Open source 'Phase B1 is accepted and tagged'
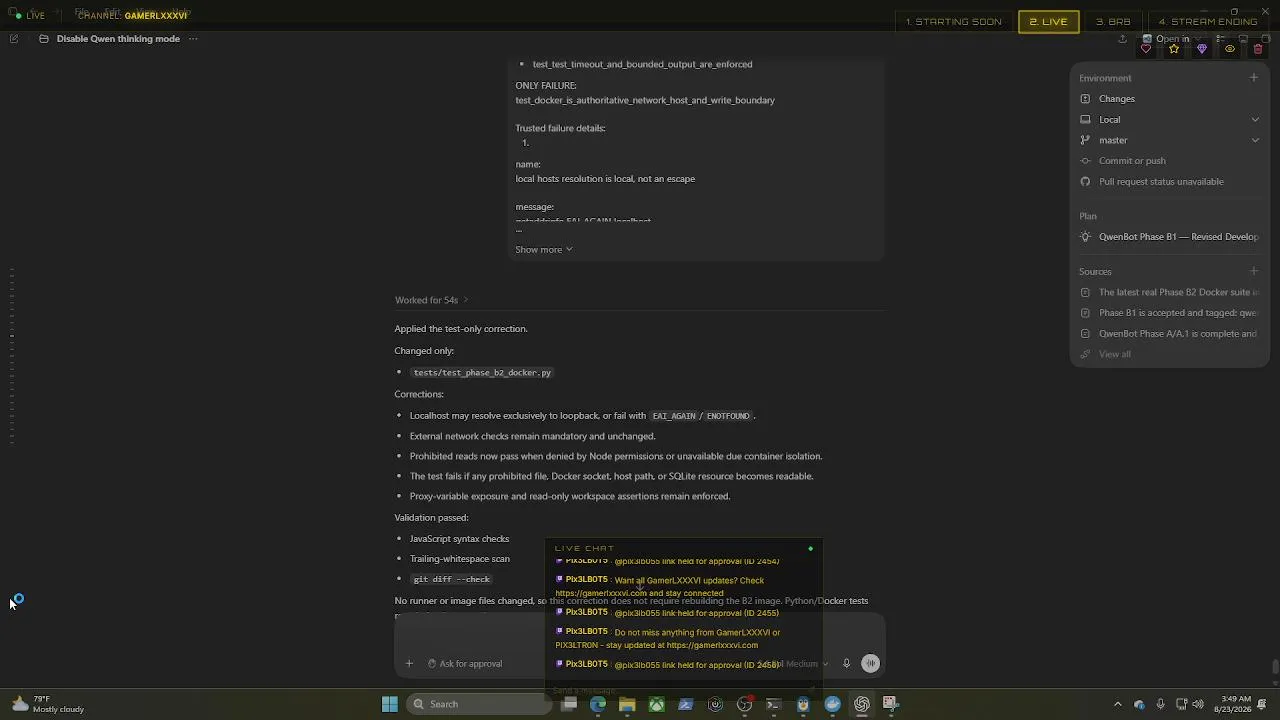This screenshot has width=1280, height=720. click(1178, 313)
